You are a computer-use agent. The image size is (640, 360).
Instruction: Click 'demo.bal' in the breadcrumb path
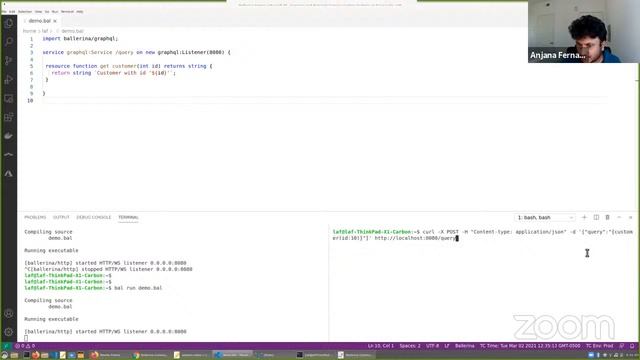pyautogui.click(x=72, y=31)
